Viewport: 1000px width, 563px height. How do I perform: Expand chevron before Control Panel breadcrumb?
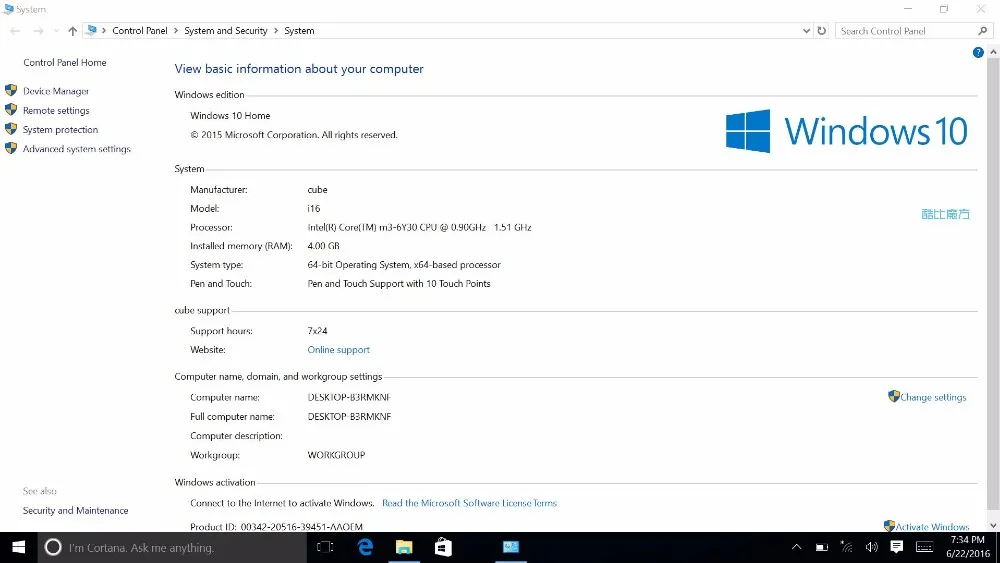[104, 31]
